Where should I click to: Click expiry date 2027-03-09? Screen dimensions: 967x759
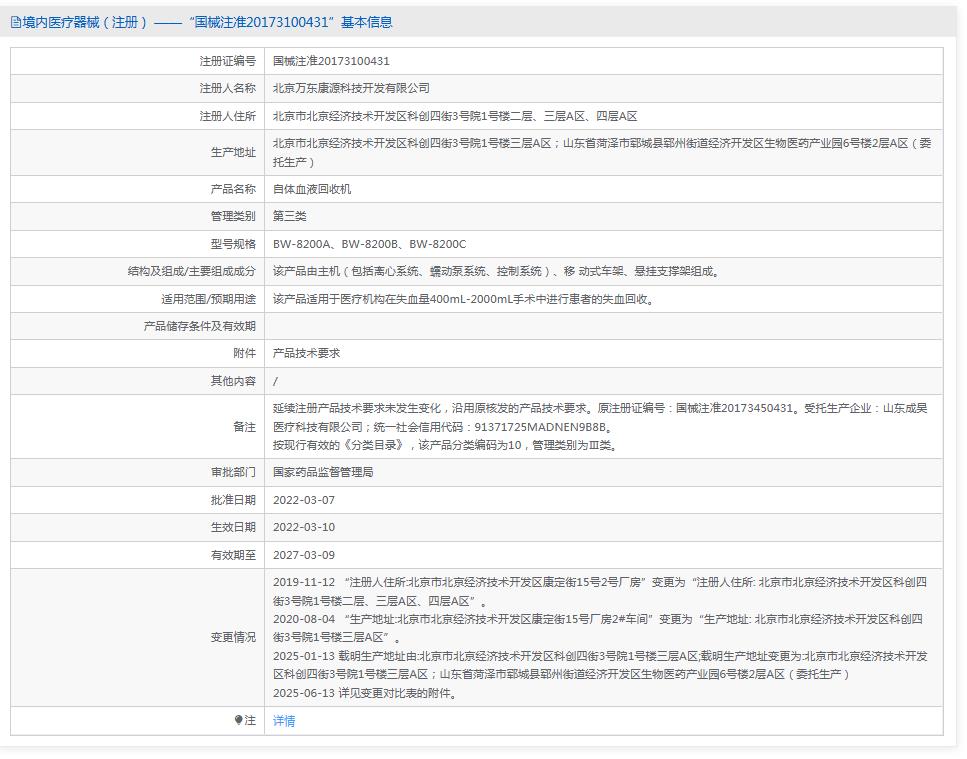(x=303, y=555)
